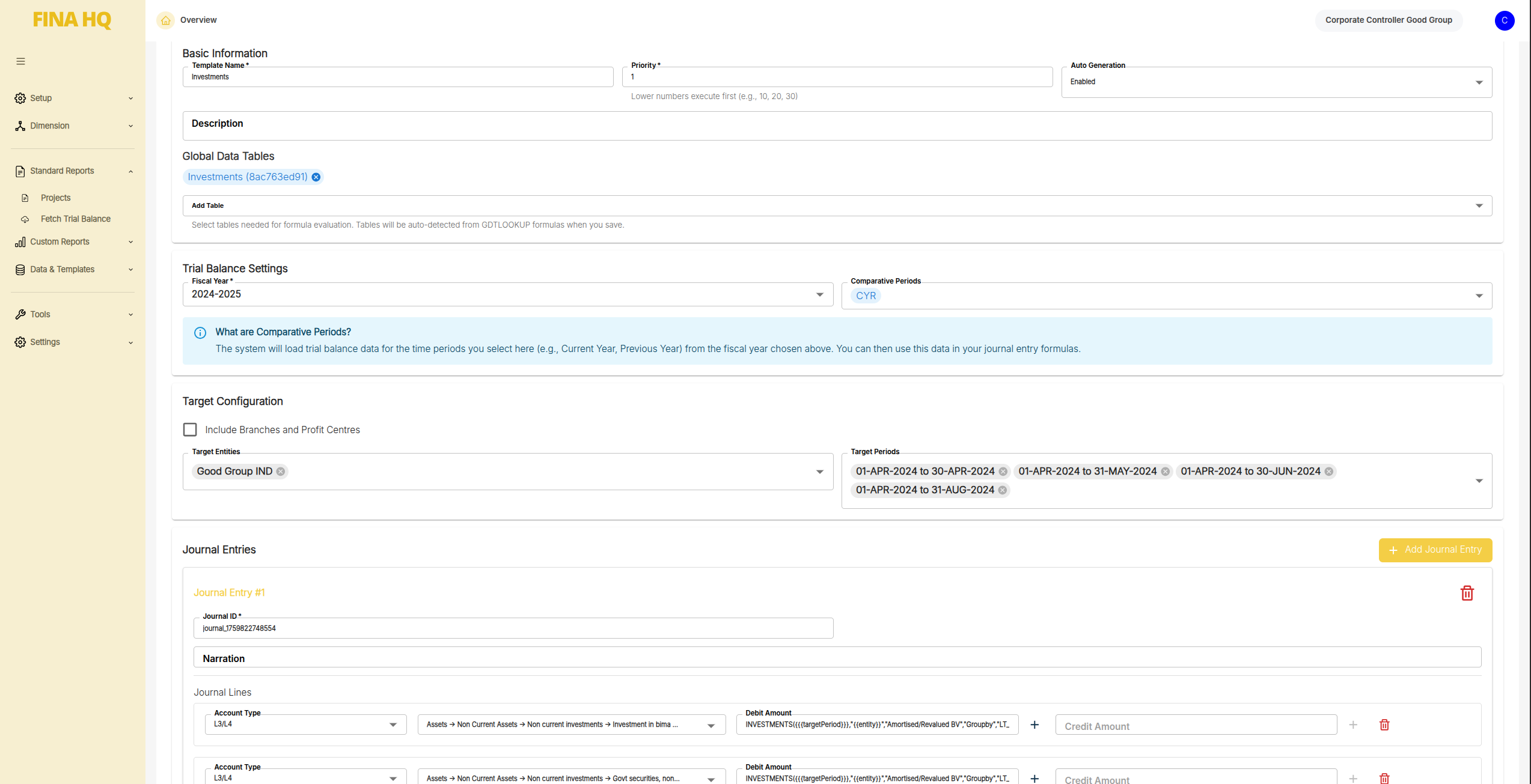
Task: Click the info icon about Comparative Periods
Action: click(200, 333)
